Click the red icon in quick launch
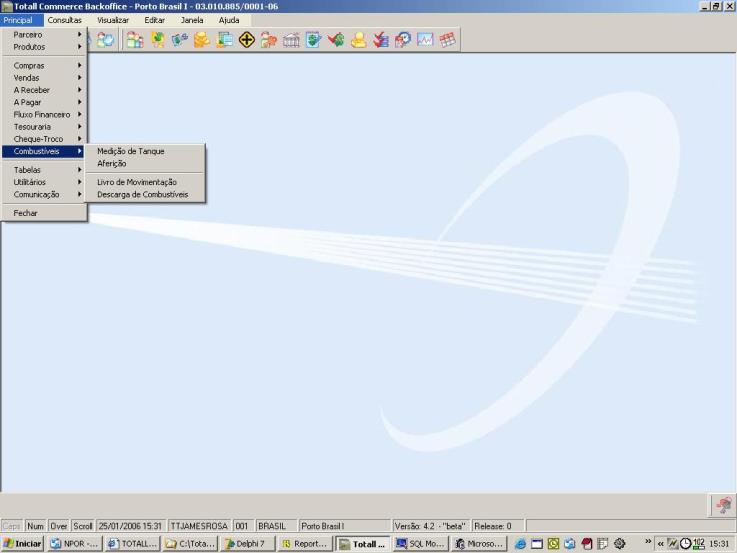The image size is (737, 553). click(587, 544)
